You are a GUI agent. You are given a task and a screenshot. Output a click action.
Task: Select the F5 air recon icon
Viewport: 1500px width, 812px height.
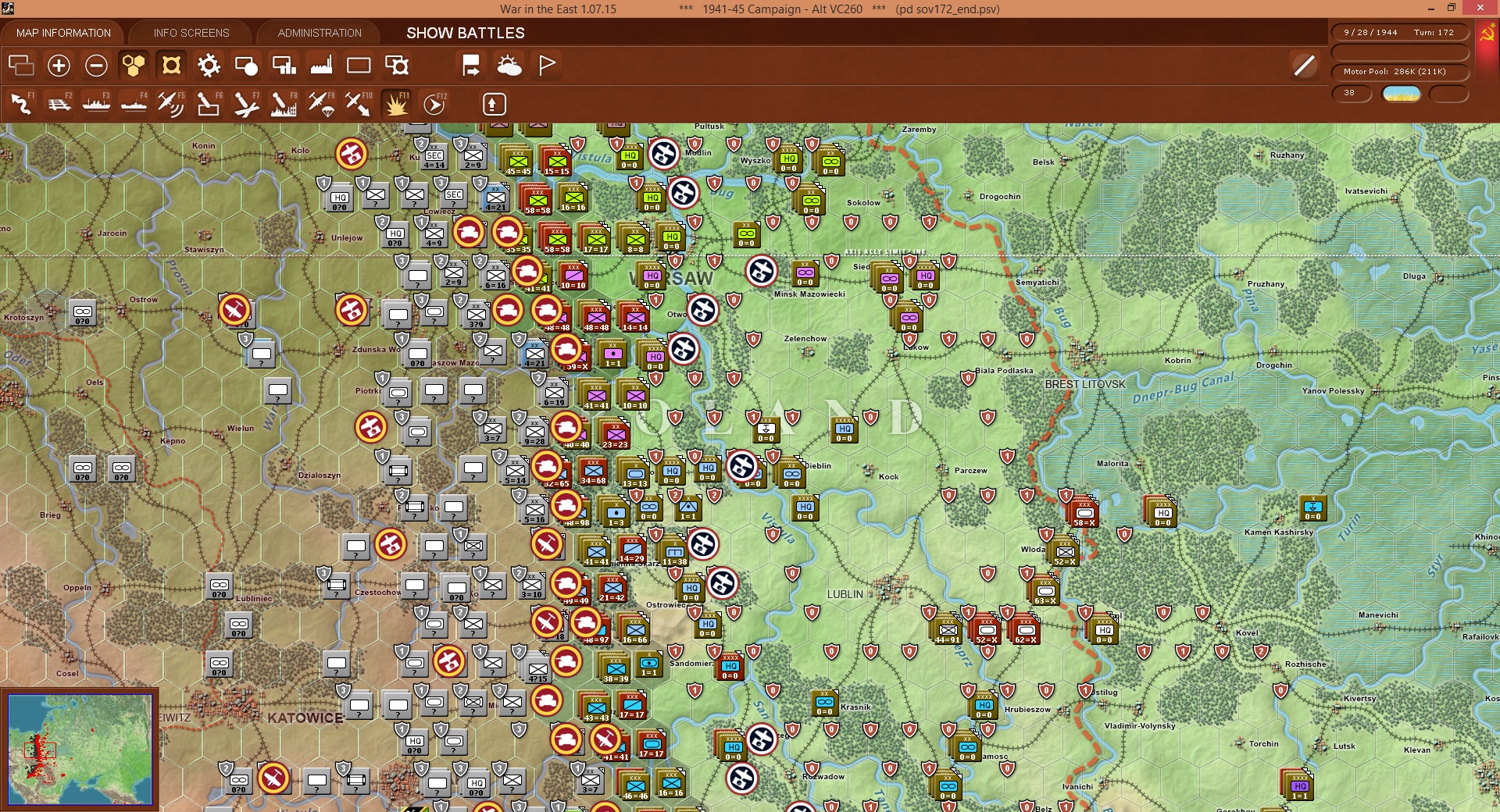[171, 104]
